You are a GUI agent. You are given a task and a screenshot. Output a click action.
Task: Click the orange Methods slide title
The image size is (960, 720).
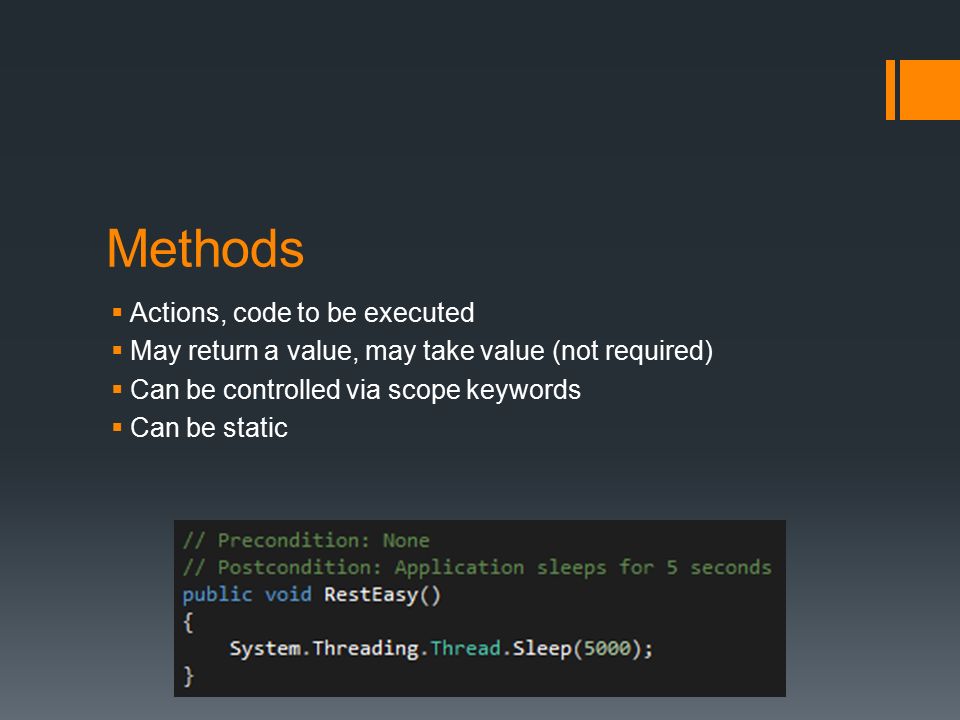click(205, 249)
